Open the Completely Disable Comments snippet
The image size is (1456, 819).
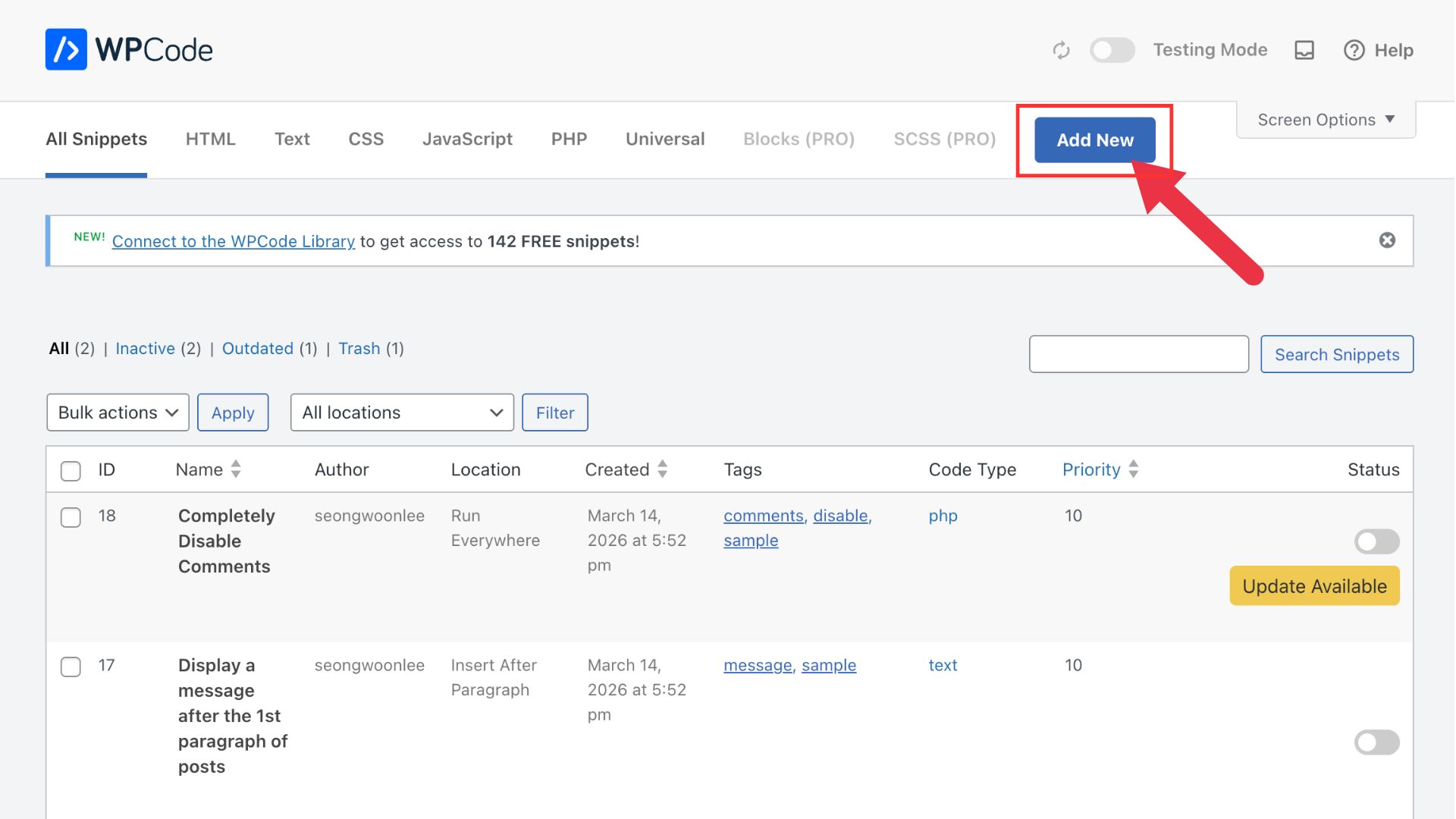[226, 541]
